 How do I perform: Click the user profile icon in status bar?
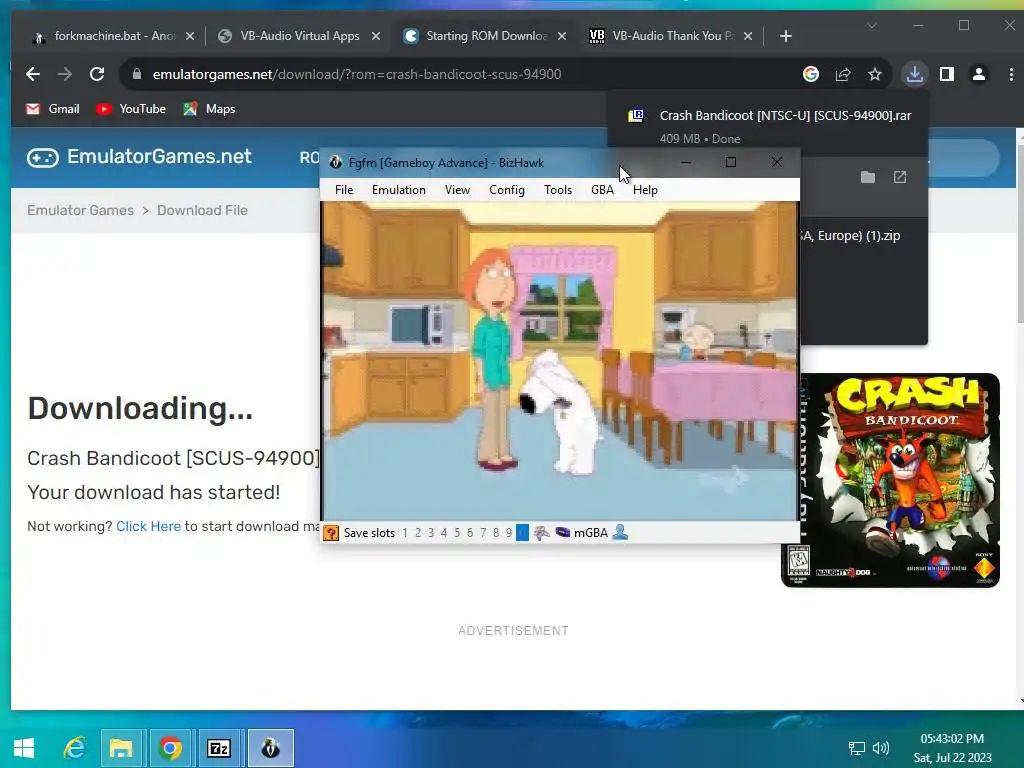pyautogui.click(x=620, y=533)
